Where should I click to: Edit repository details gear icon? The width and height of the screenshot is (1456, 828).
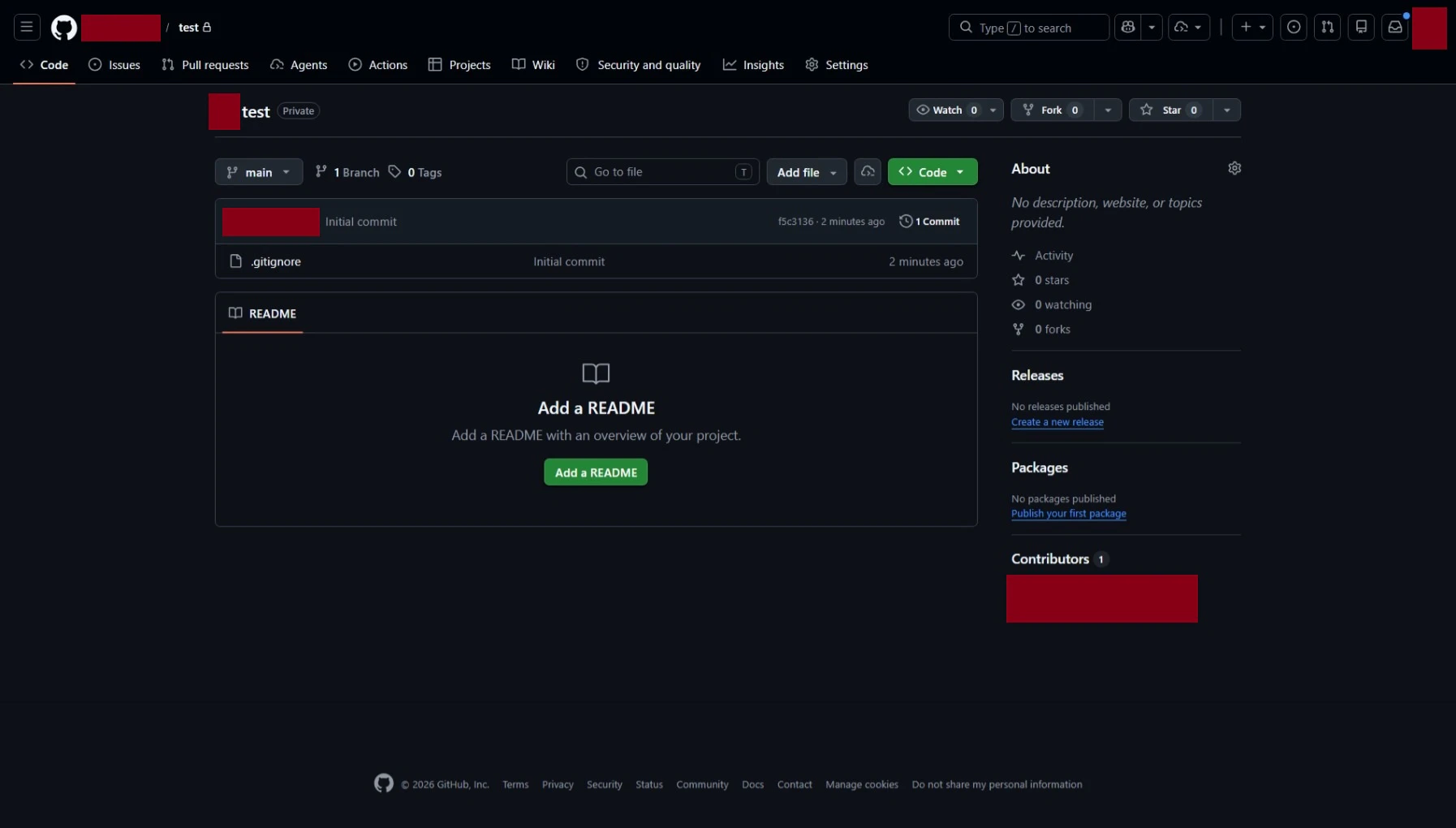click(x=1234, y=168)
